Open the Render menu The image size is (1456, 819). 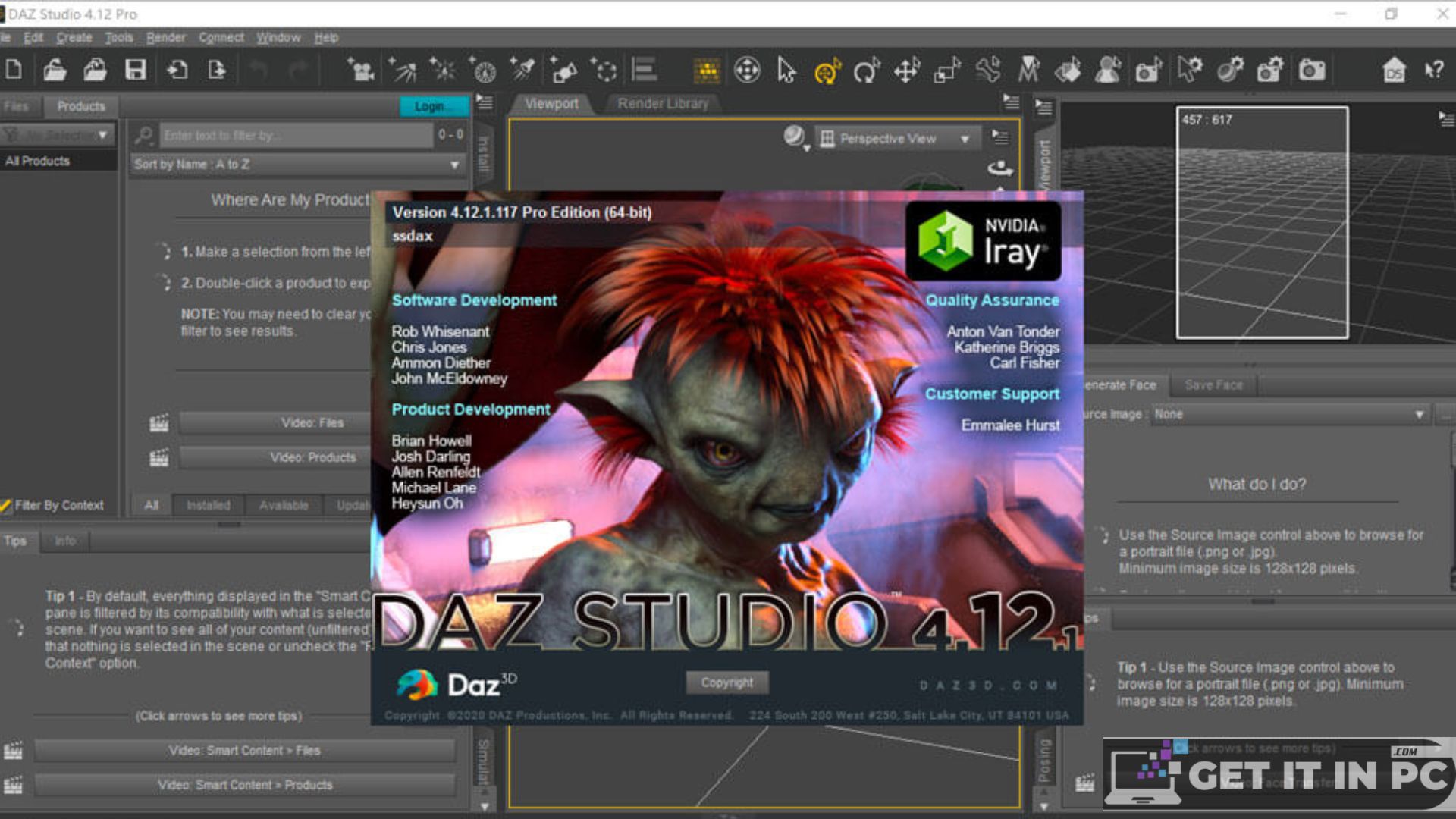(x=165, y=37)
